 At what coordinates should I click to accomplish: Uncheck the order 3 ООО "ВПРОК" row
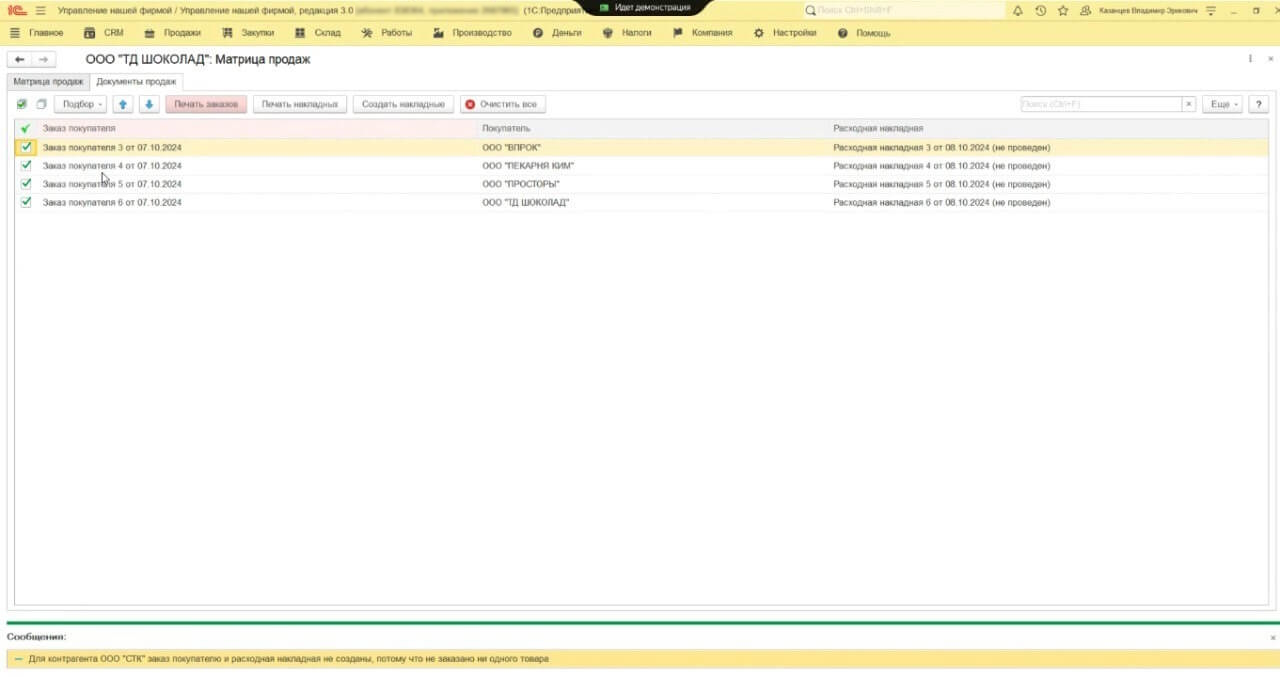pyautogui.click(x=26, y=147)
